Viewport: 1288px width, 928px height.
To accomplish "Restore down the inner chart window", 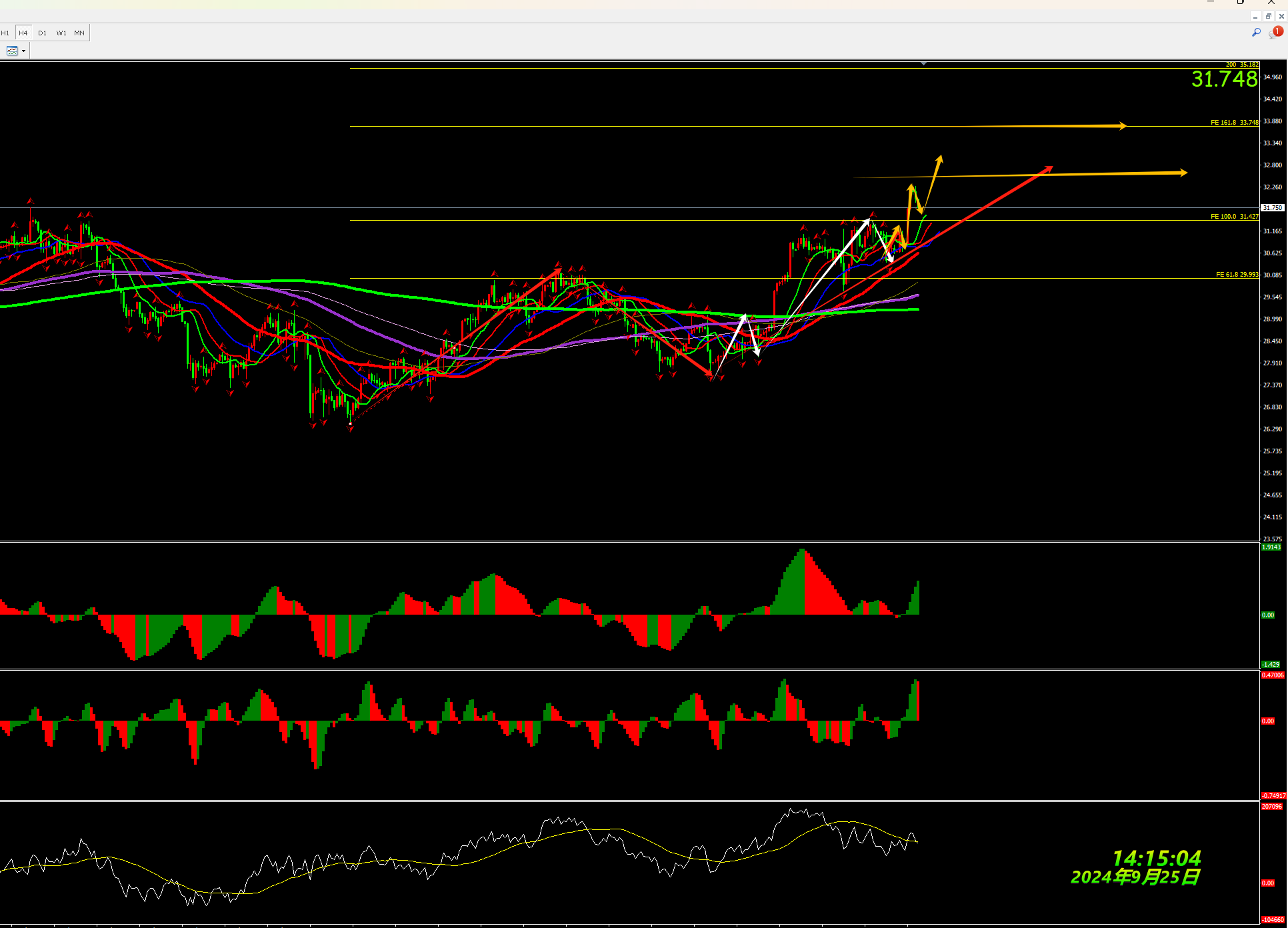I will (1268, 17).
